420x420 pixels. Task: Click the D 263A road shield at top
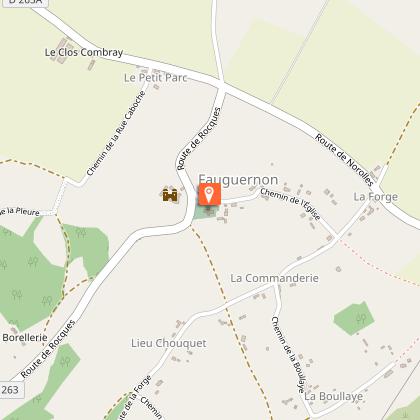coord(23,2)
